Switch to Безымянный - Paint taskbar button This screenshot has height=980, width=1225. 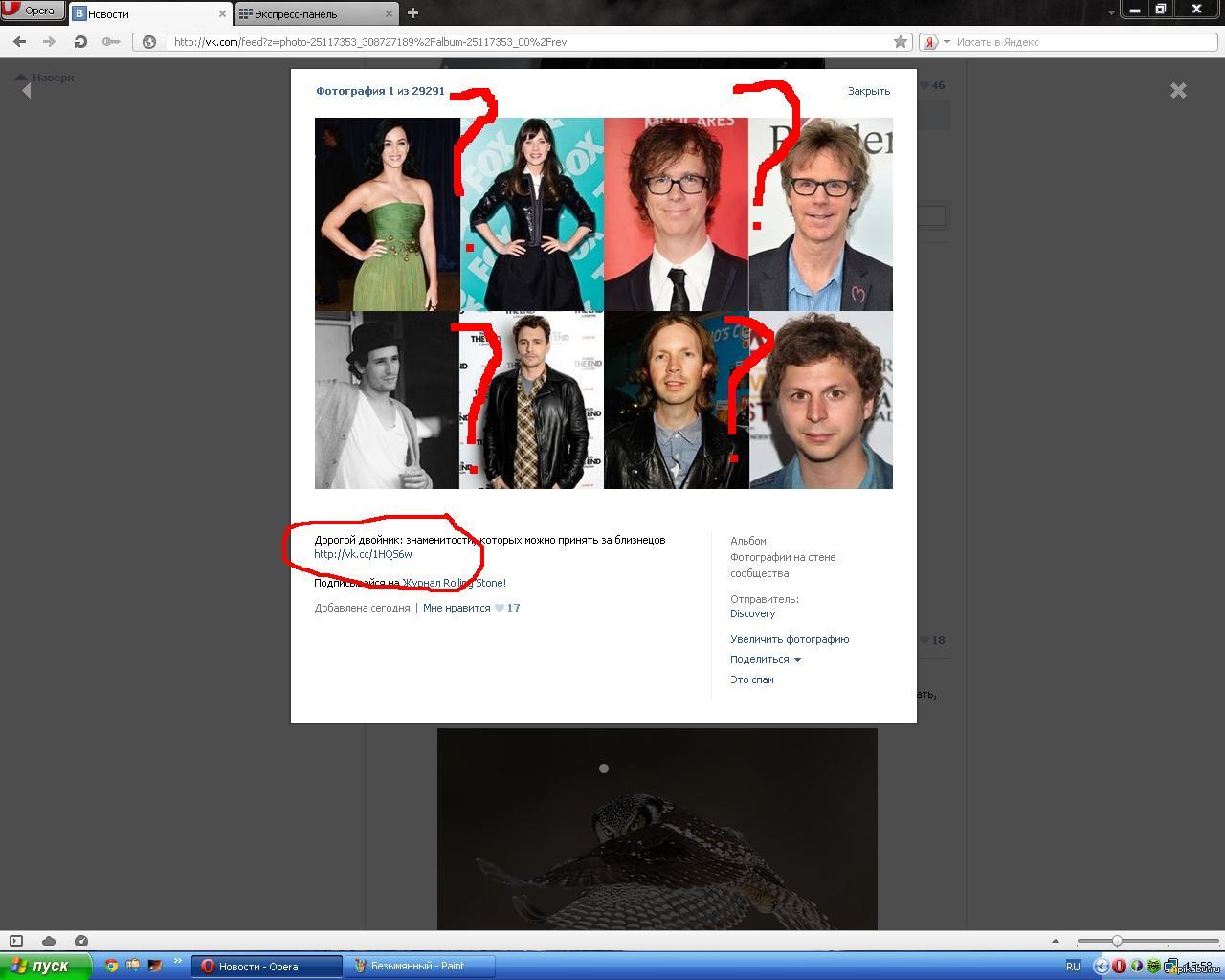(x=420, y=967)
